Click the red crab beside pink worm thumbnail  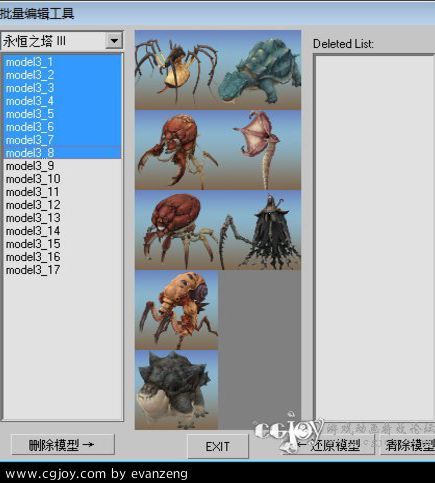(176, 150)
